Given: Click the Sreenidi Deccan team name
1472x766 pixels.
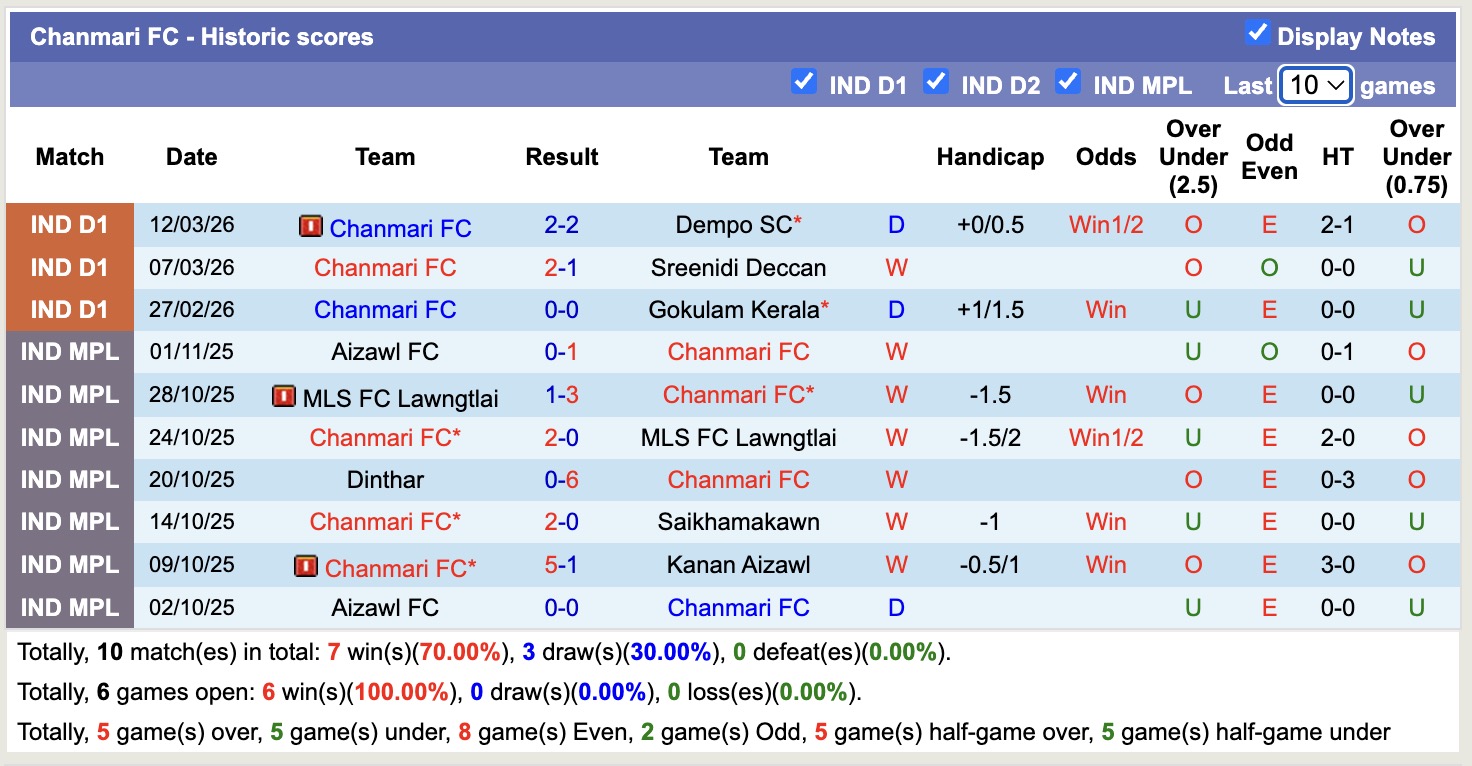Looking at the screenshot, I should click(x=738, y=267).
